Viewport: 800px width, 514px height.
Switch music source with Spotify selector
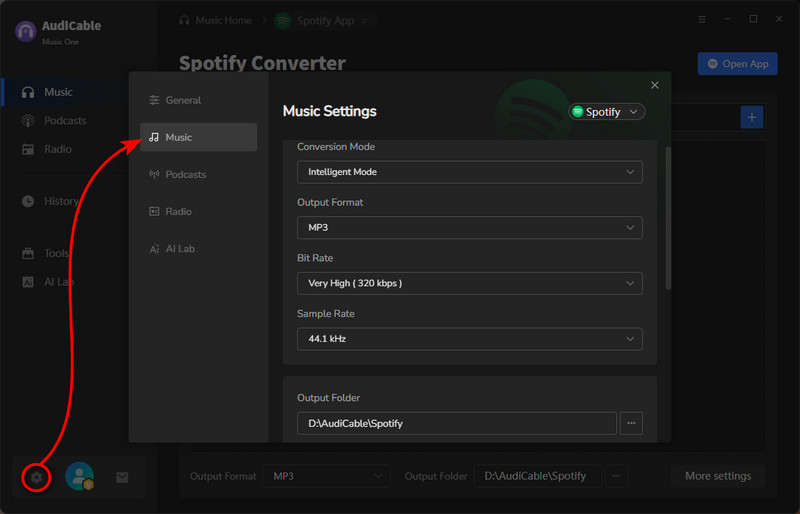[x=607, y=112]
